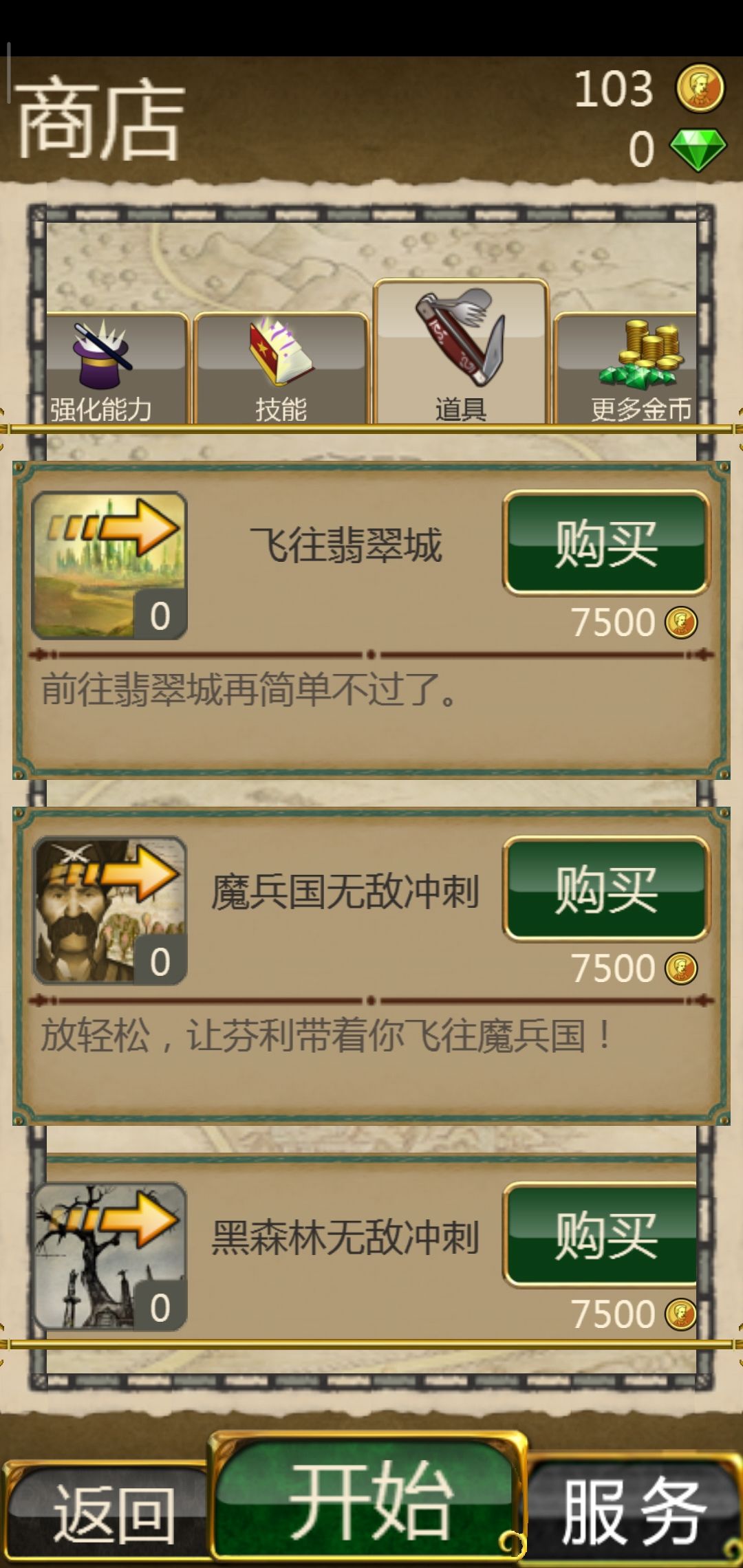Screen dimensions: 743x1568
Task: Select the 道具 pocket knife tab
Action: click(460, 352)
